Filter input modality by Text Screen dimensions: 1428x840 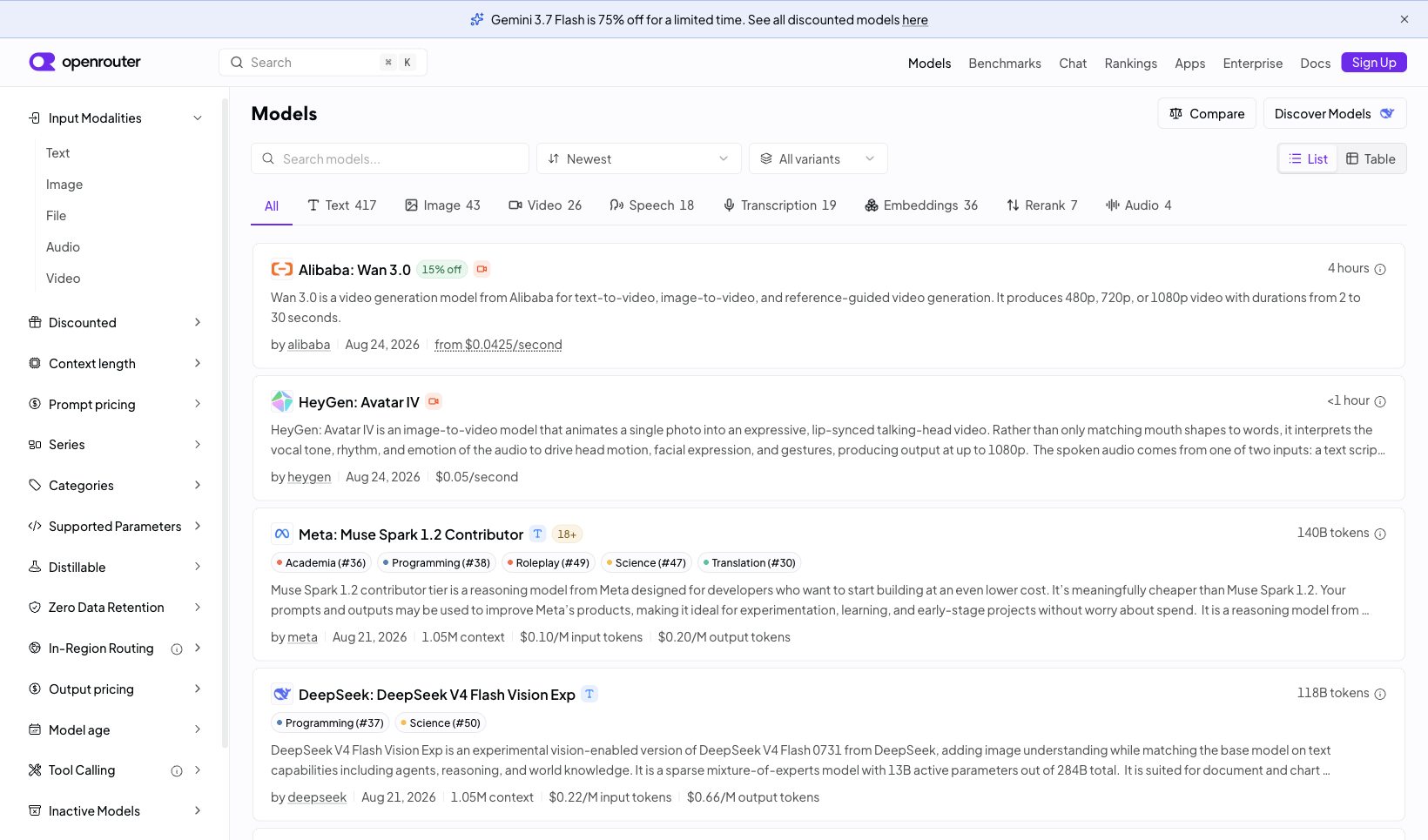[x=57, y=152]
